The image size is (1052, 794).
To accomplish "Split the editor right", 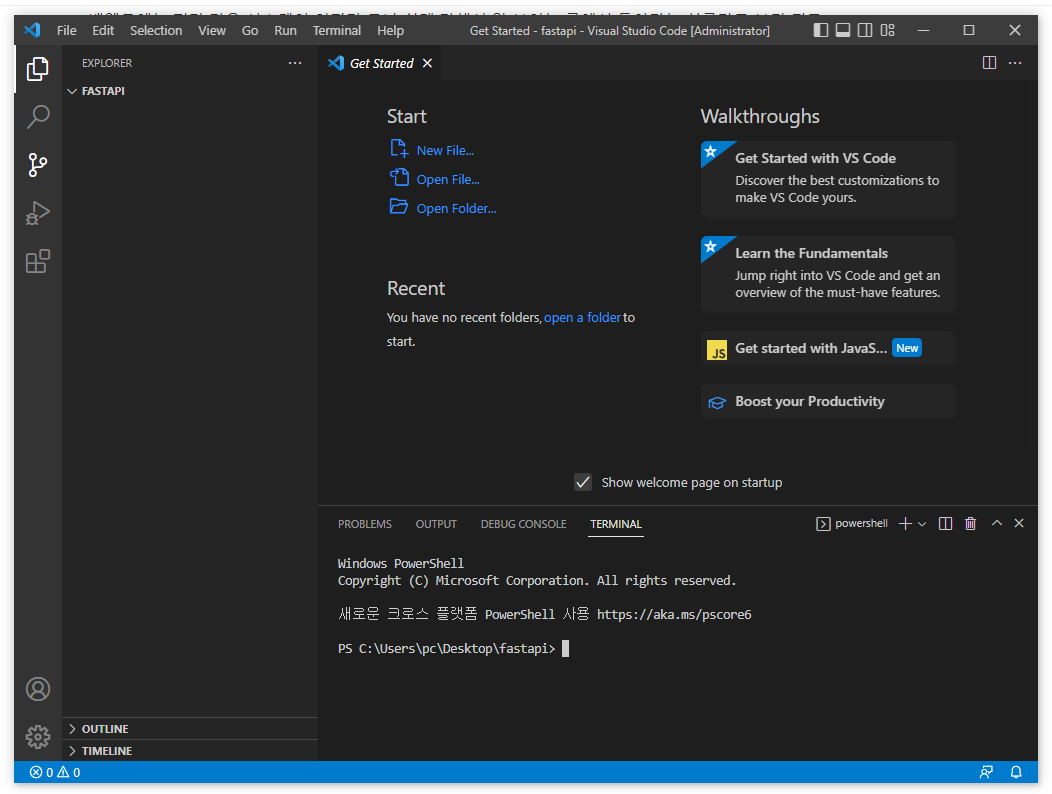I will click(x=989, y=63).
